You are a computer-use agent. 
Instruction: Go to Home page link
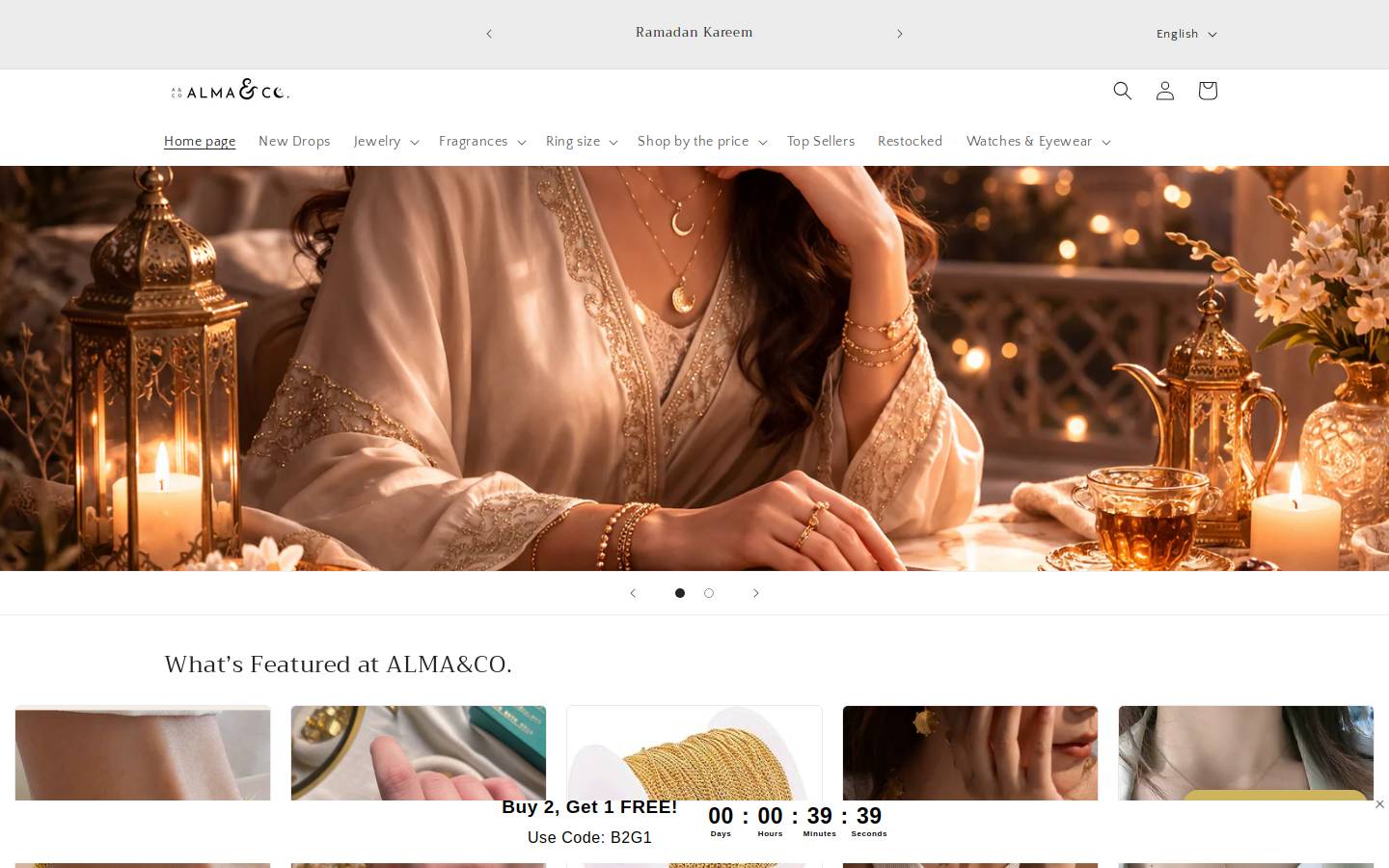[200, 142]
